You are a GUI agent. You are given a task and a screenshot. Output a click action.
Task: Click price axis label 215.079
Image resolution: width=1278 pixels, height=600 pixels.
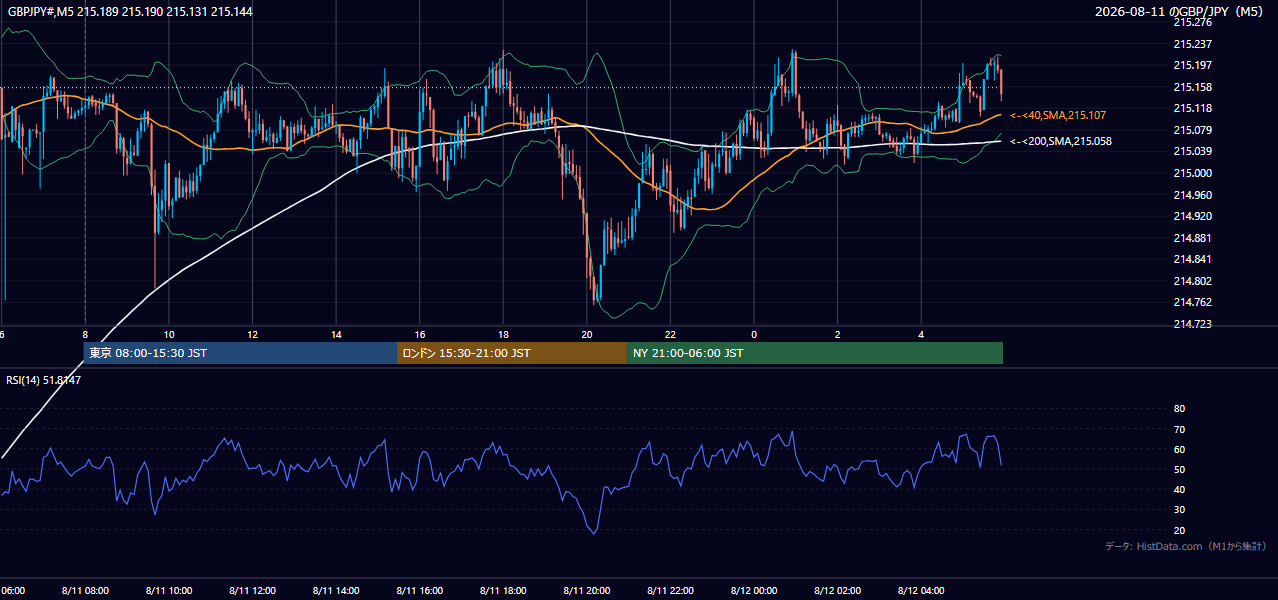point(1192,130)
